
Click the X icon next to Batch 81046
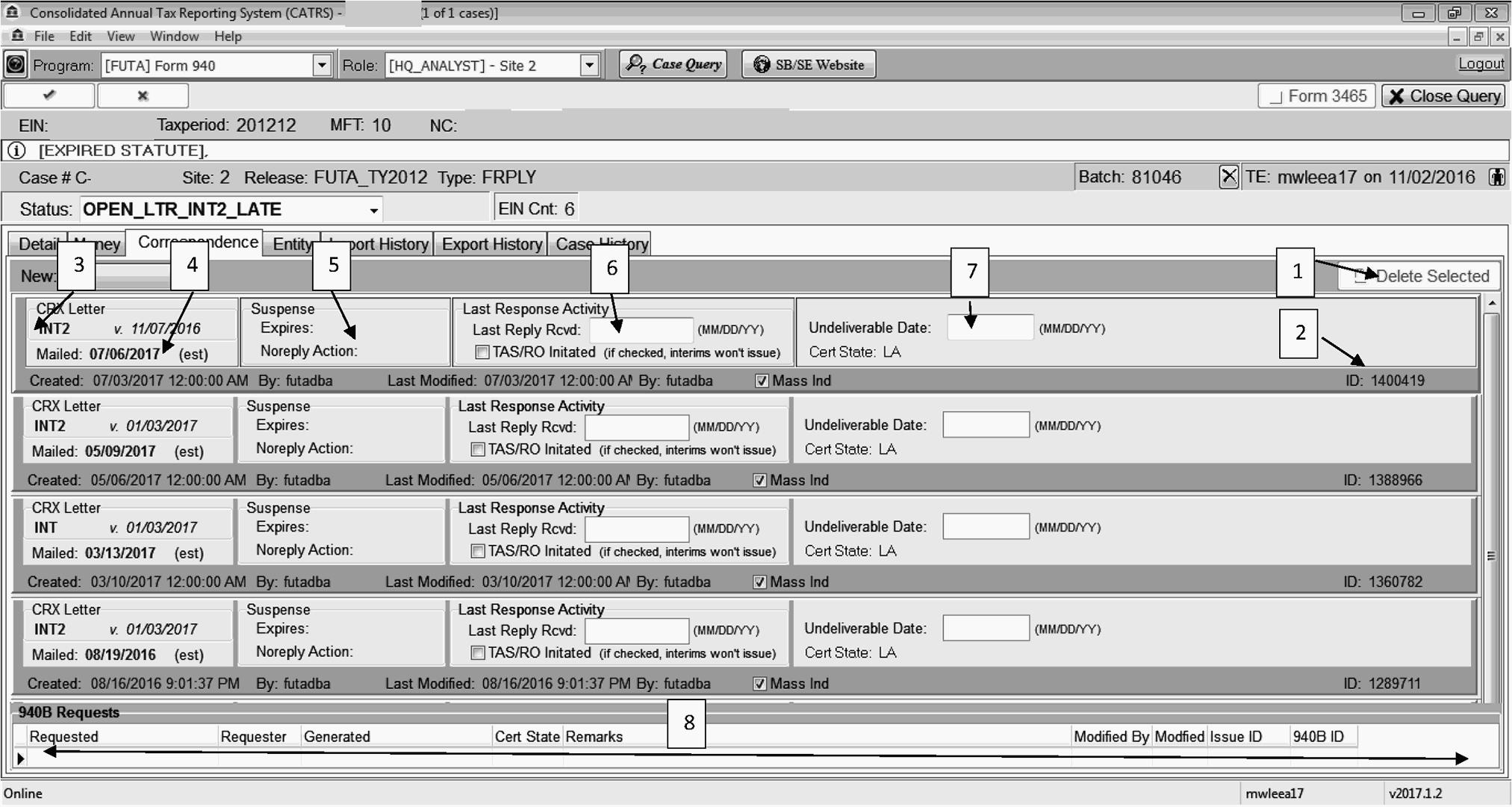[1228, 177]
